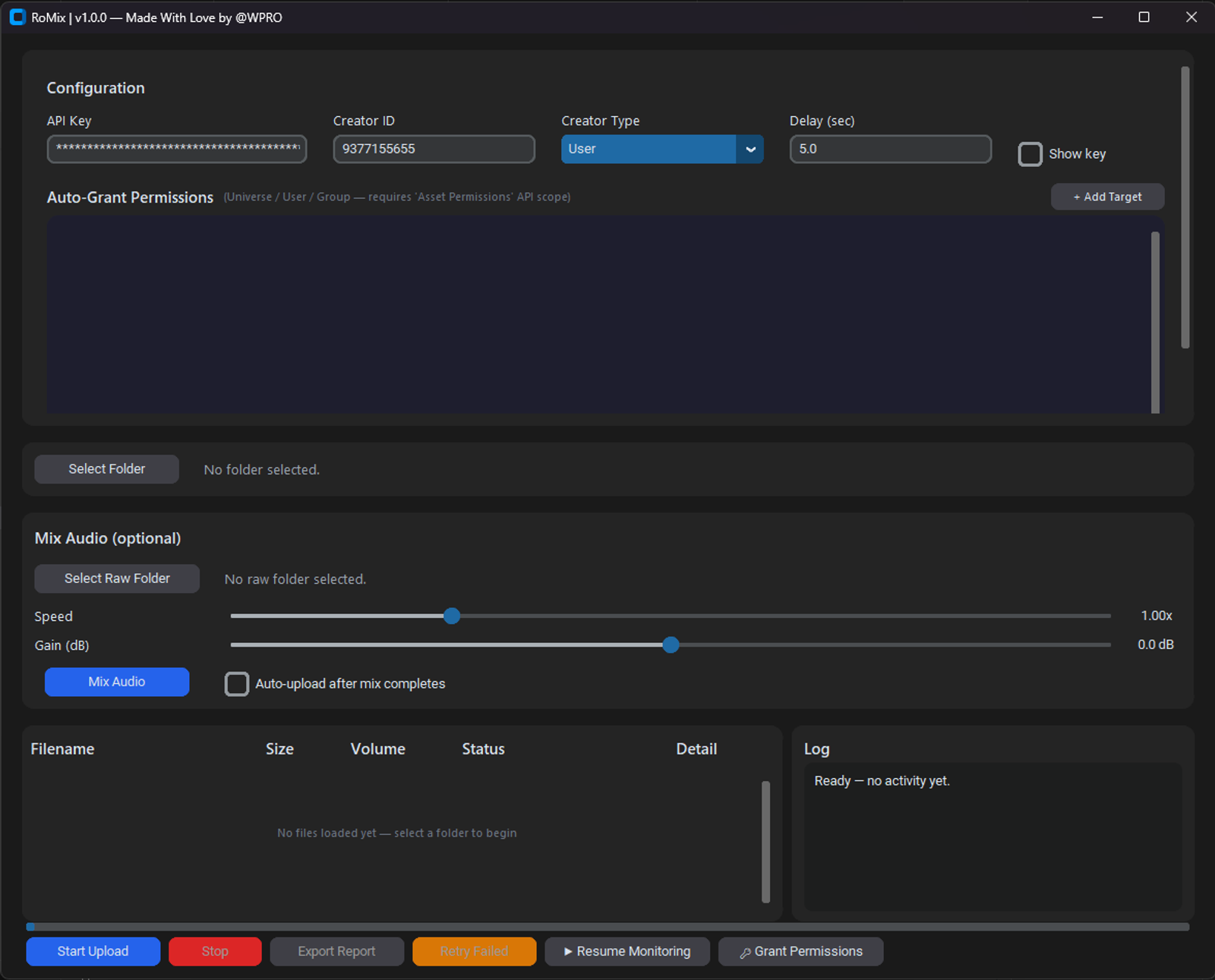This screenshot has width=1215, height=980.
Task: Click the Mix Audio (optional) heading
Action: pyautogui.click(x=108, y=538)
